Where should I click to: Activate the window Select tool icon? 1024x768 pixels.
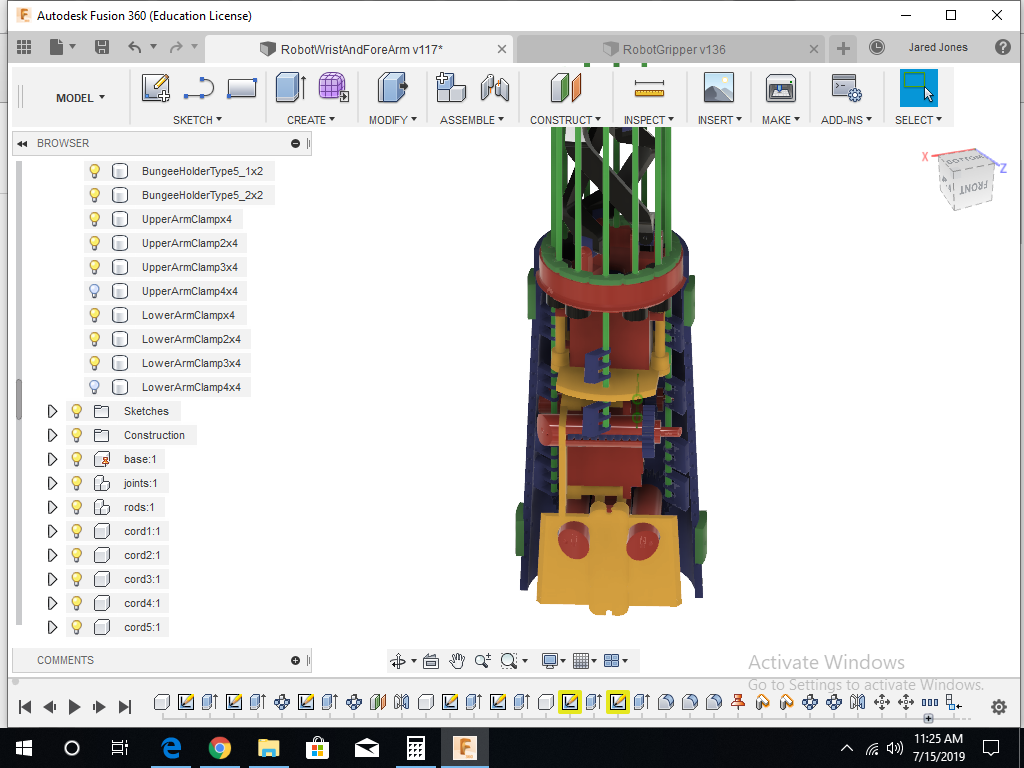918,88
